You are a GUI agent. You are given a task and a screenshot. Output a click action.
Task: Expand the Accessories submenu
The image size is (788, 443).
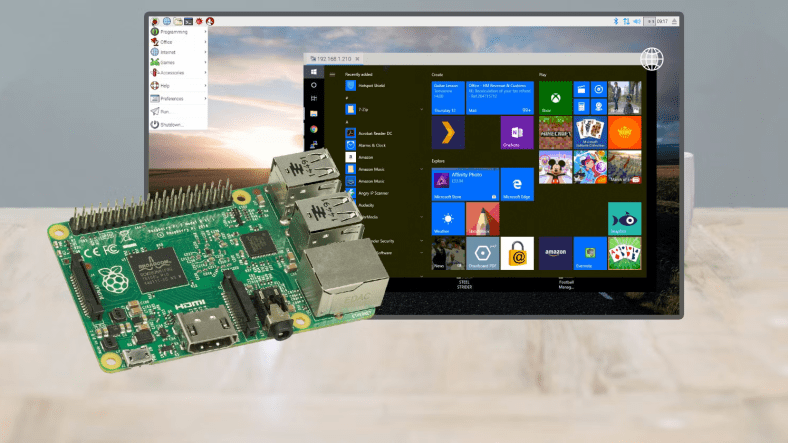point(178,73)
